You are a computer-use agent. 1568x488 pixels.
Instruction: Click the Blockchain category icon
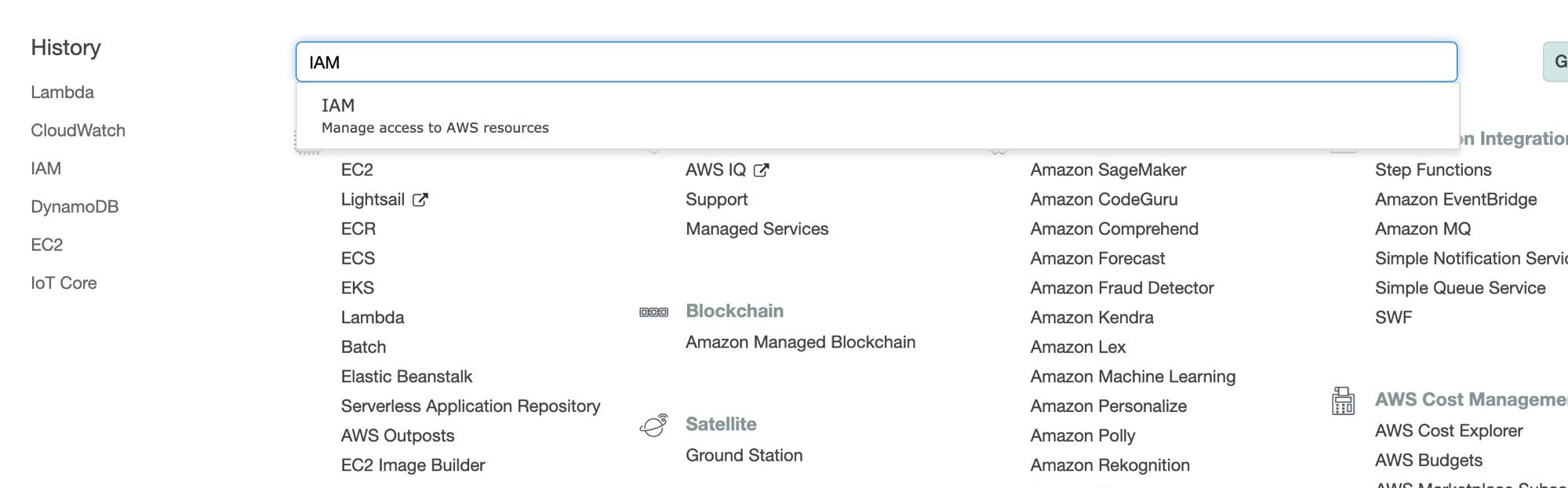click(x=653, y=312)
